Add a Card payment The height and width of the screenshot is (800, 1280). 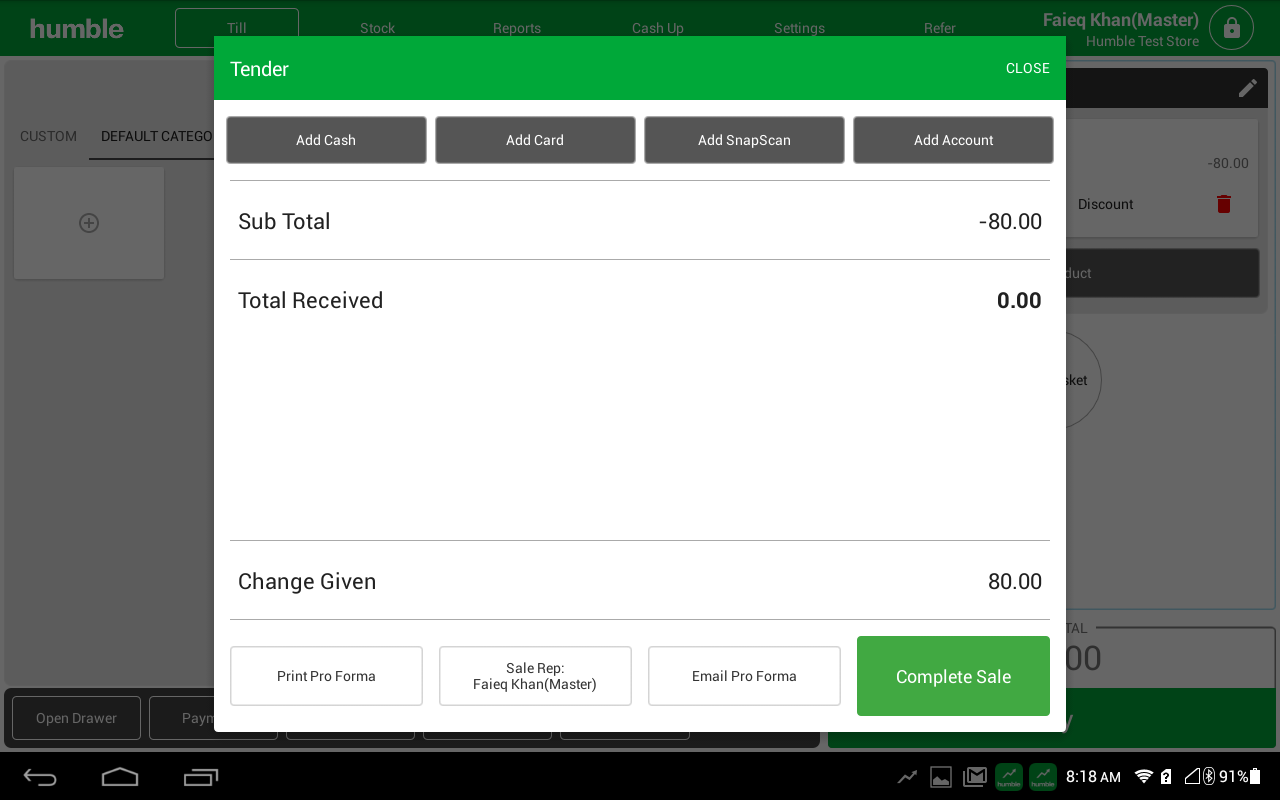535,140
